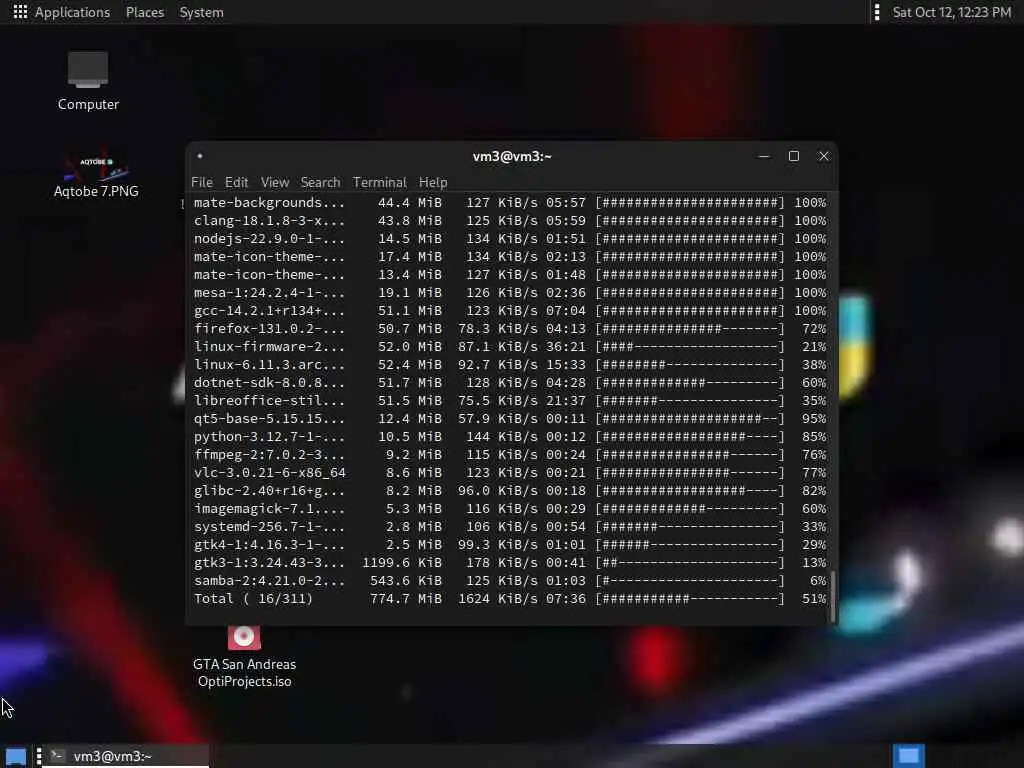This screenshot has height=768, width=1024.
Task: Click the qt5-base-5.15.15 package name
Action: [269, 419]
